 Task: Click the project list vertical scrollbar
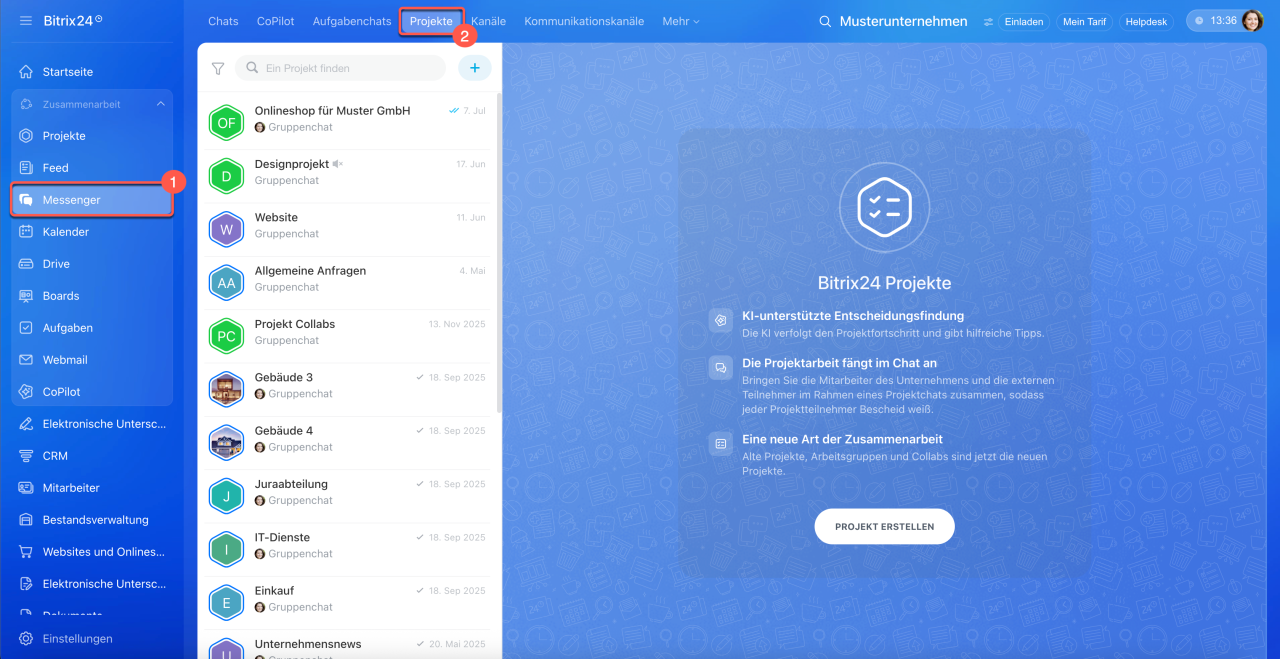498,255
